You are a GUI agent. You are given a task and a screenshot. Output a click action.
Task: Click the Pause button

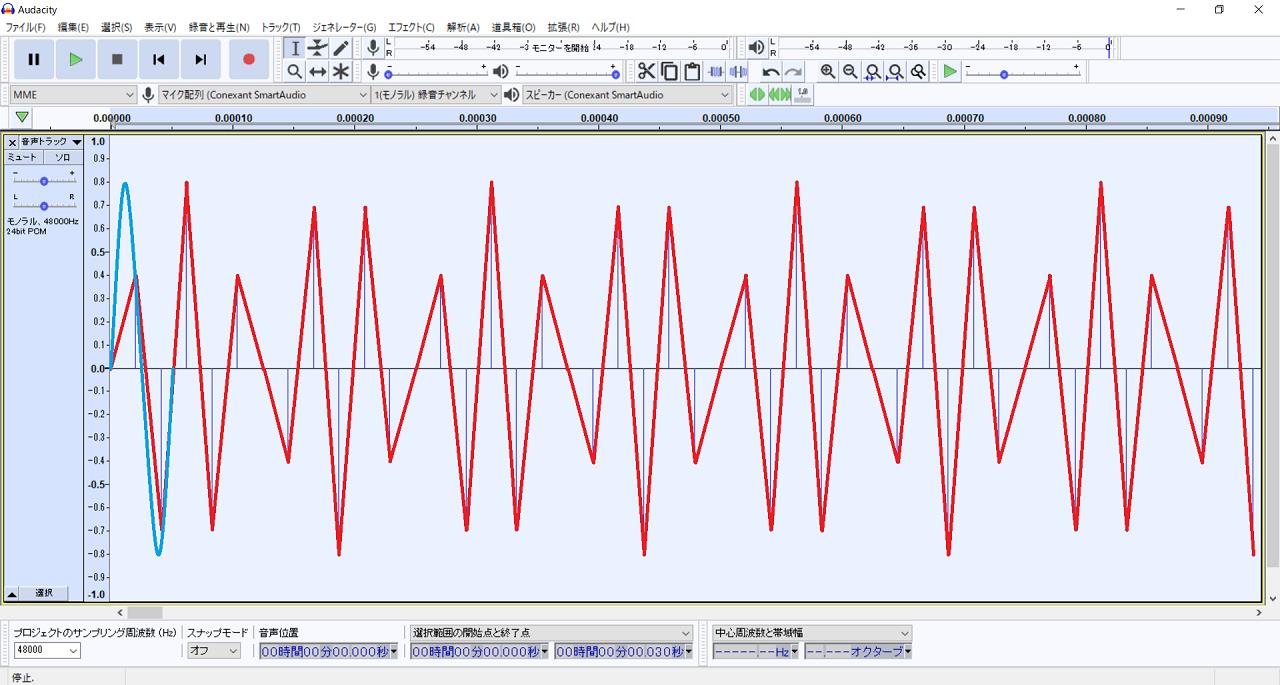tap(34, 59)
